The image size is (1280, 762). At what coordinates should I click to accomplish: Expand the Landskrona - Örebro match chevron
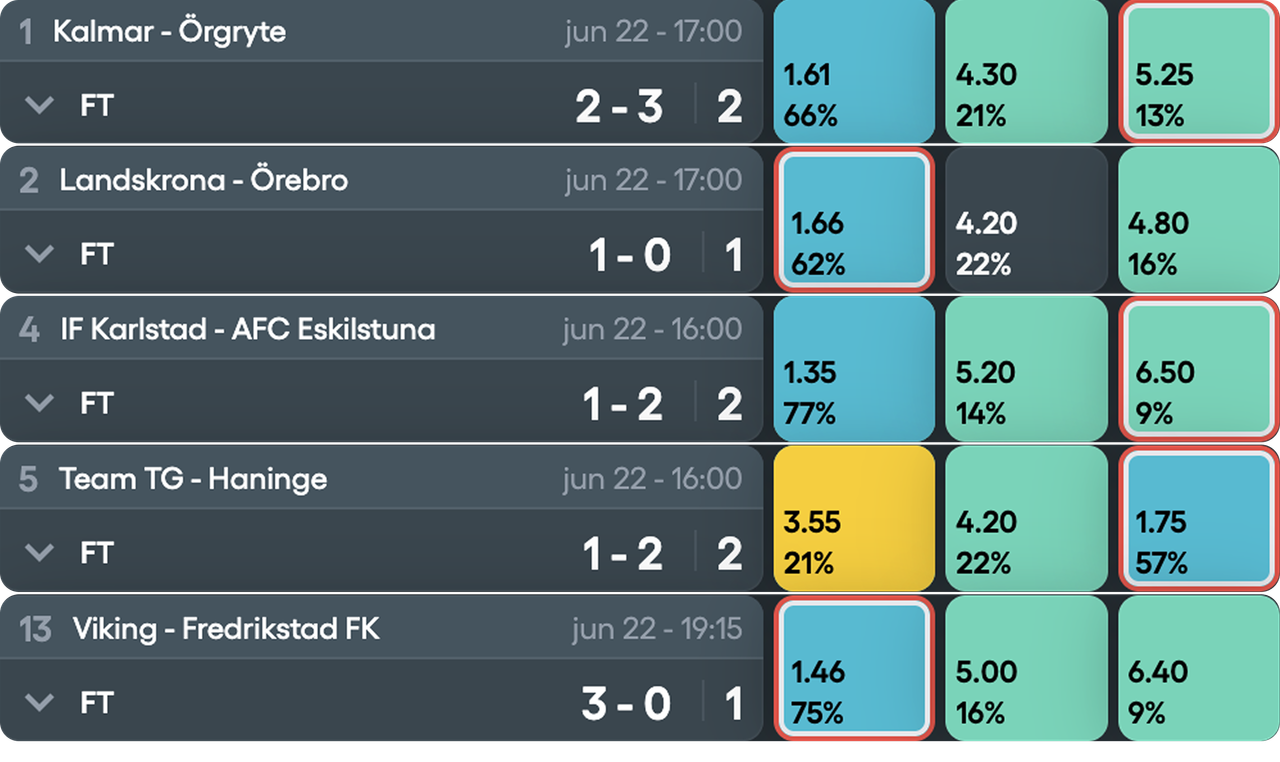pyautogui.click(x=39, y=255)
